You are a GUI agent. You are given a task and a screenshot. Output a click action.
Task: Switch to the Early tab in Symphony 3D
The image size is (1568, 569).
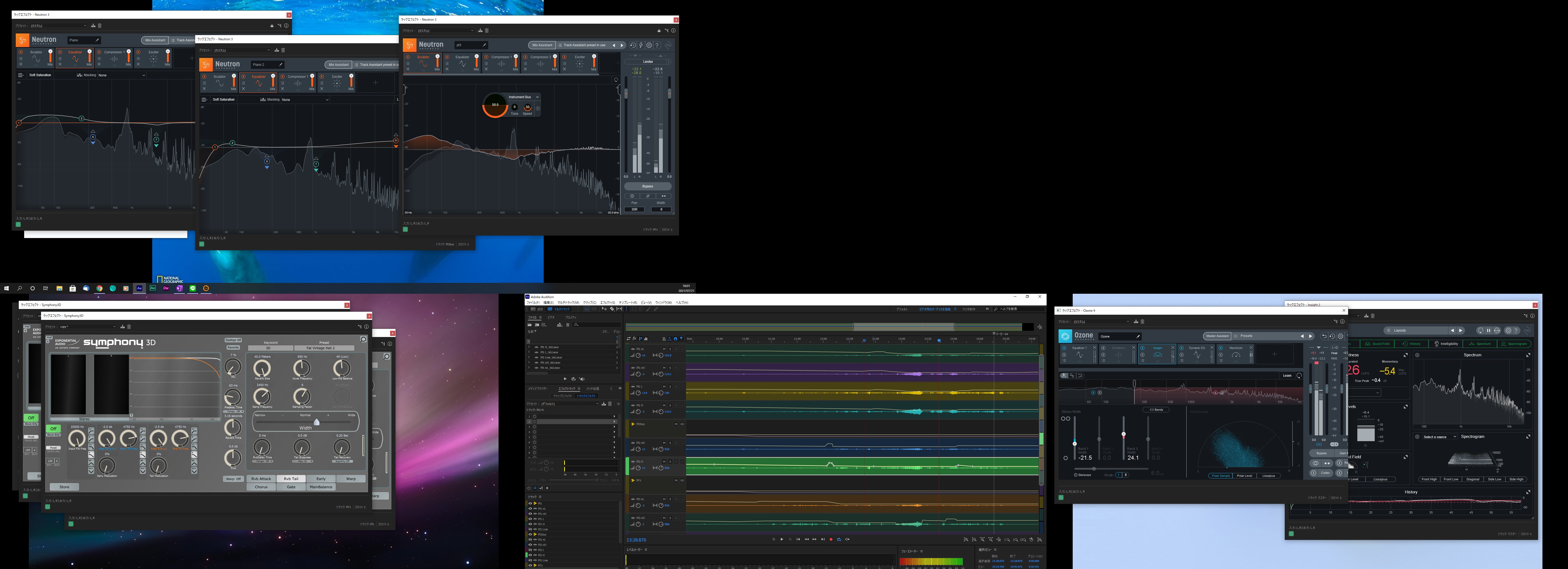click(321, 479)
